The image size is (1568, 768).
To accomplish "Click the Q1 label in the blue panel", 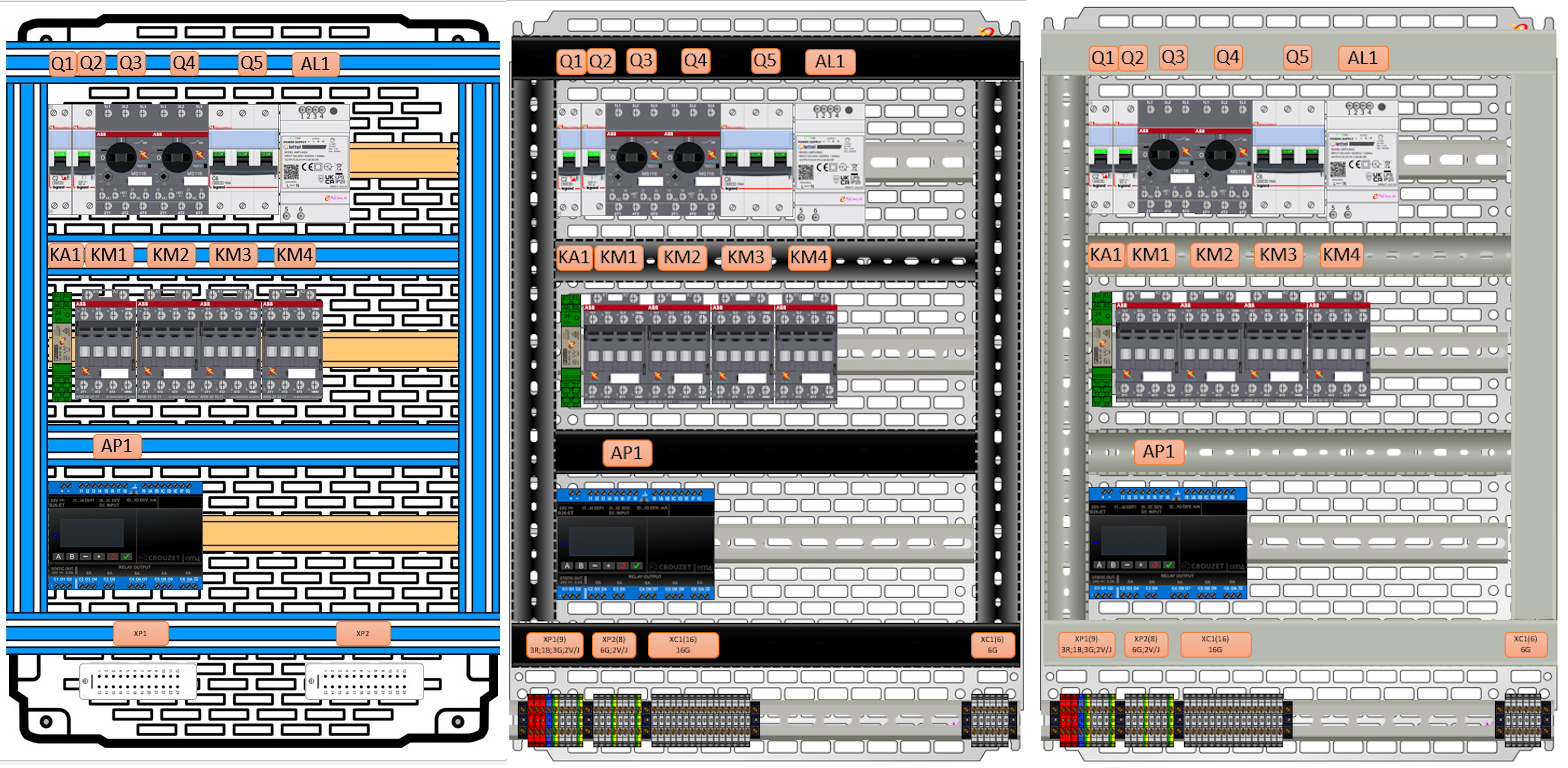I will coord(62,64).
